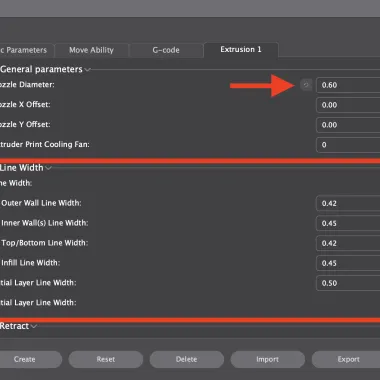The height and width of the screenshot is (380, 380).
Task: Switch to the Move Ability tab
Action: tap(91, 50)
